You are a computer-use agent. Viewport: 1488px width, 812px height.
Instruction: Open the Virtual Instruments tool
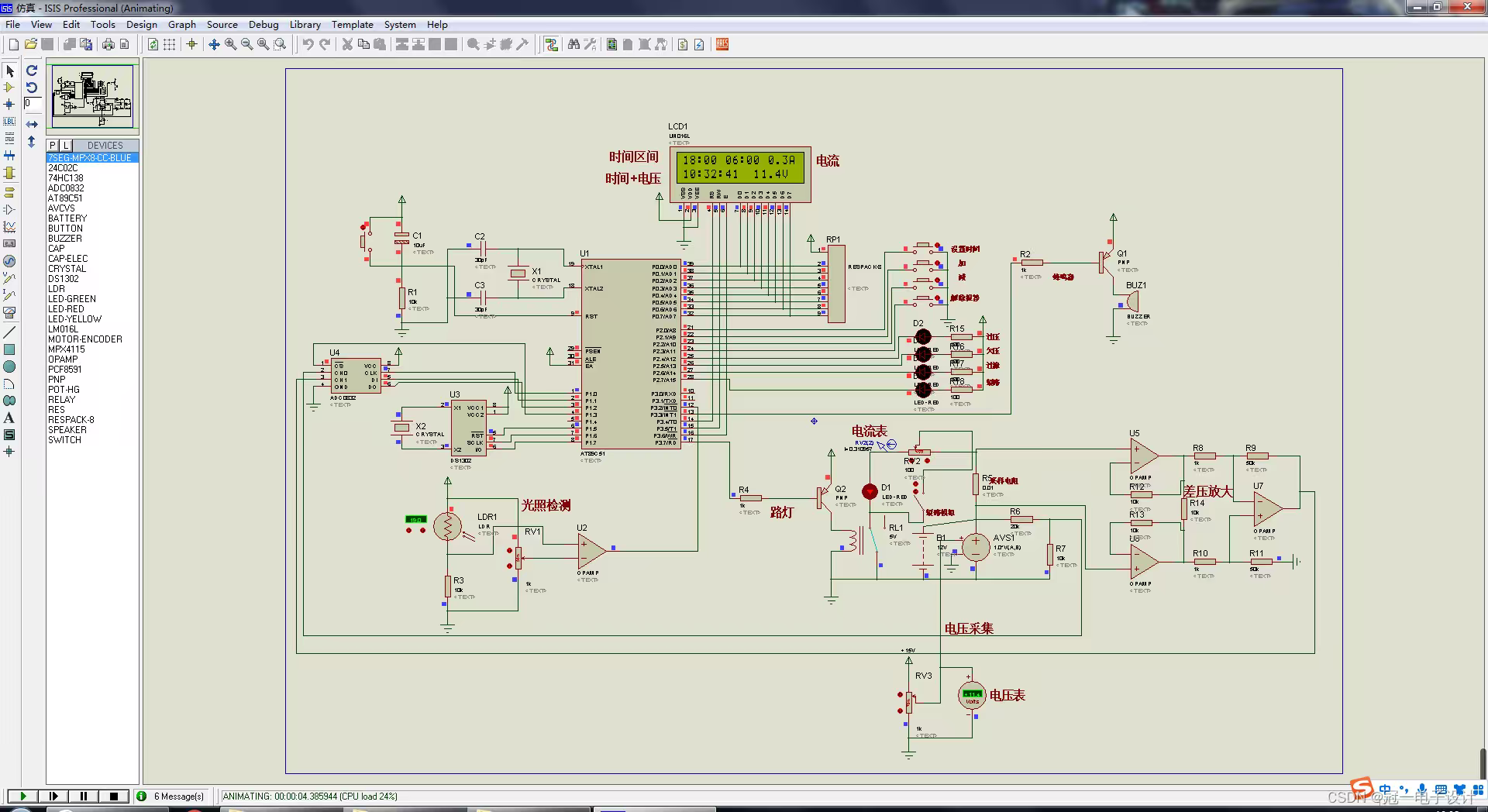(9, 313)
